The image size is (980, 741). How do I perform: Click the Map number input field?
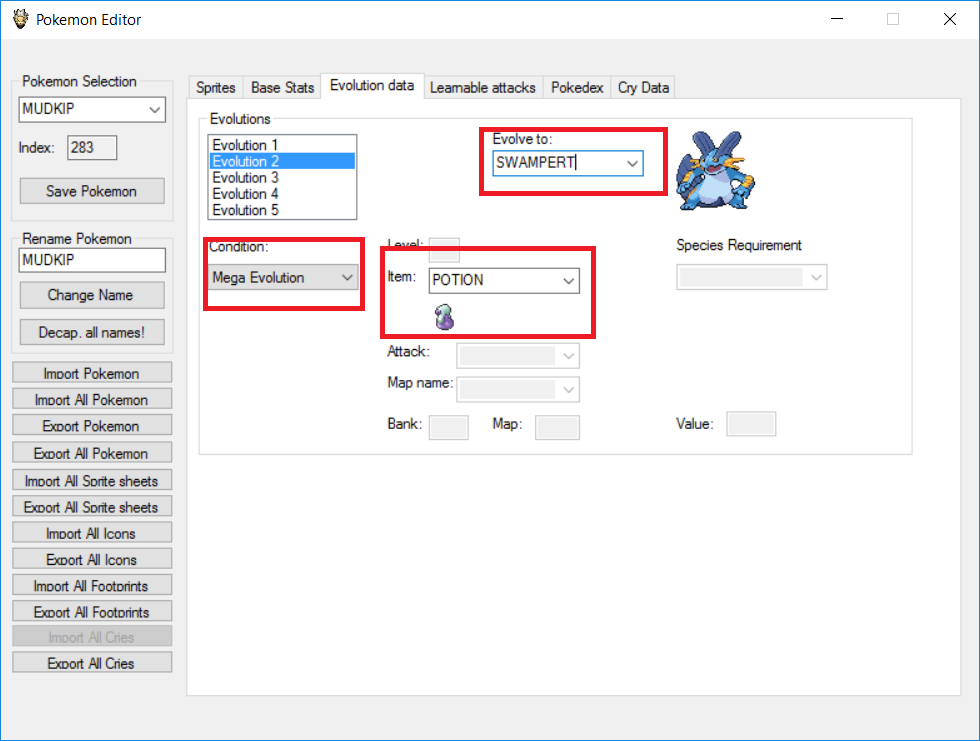557,427
